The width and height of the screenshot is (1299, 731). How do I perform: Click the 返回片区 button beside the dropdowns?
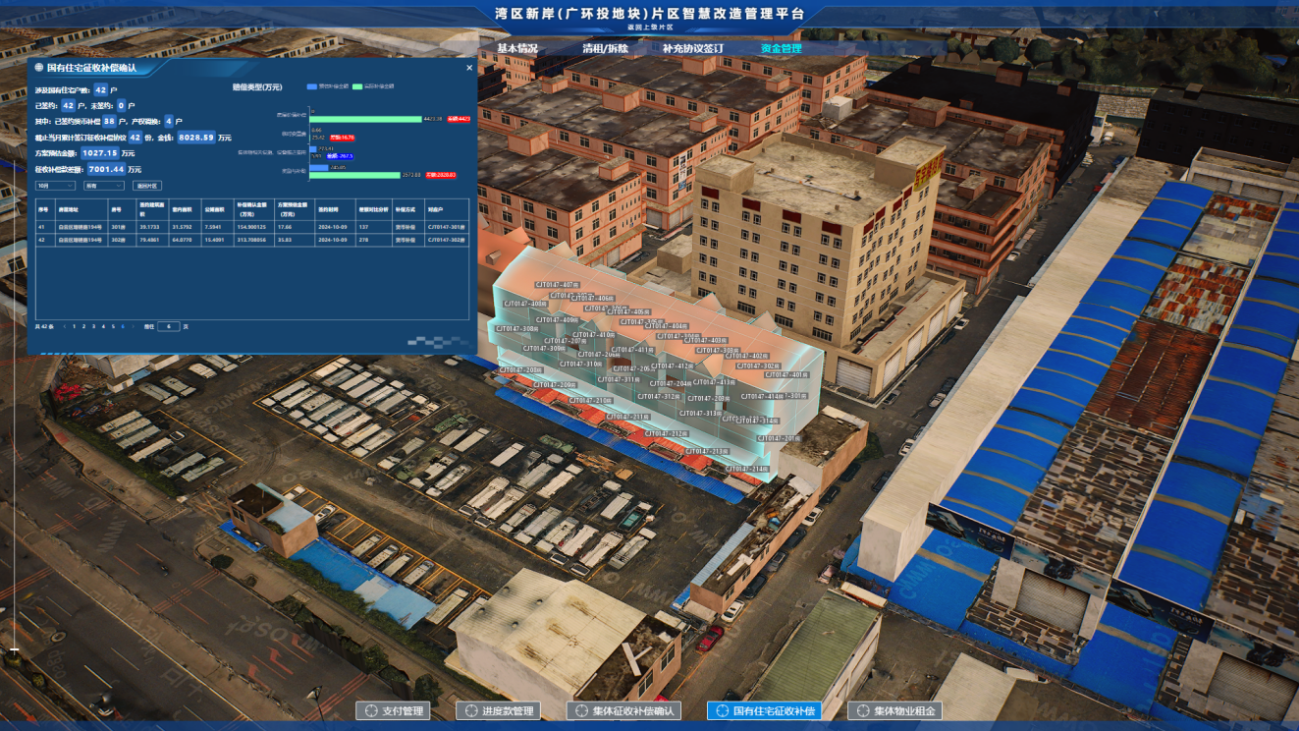[x=147, y=185]
